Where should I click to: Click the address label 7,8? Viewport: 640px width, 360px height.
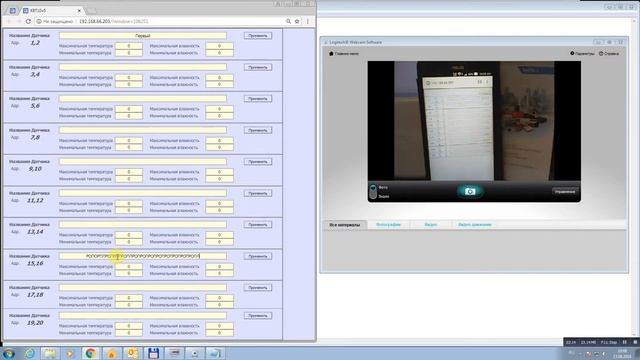click(x=35, y=138)
